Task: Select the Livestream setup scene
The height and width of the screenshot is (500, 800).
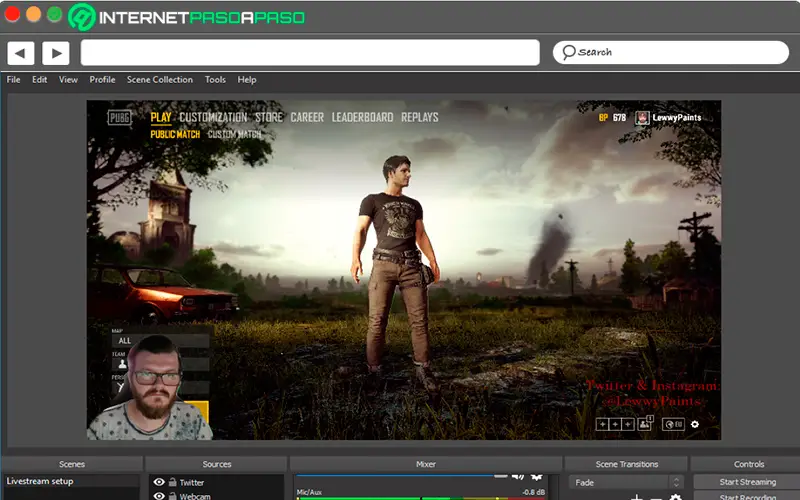Action: 71,481
